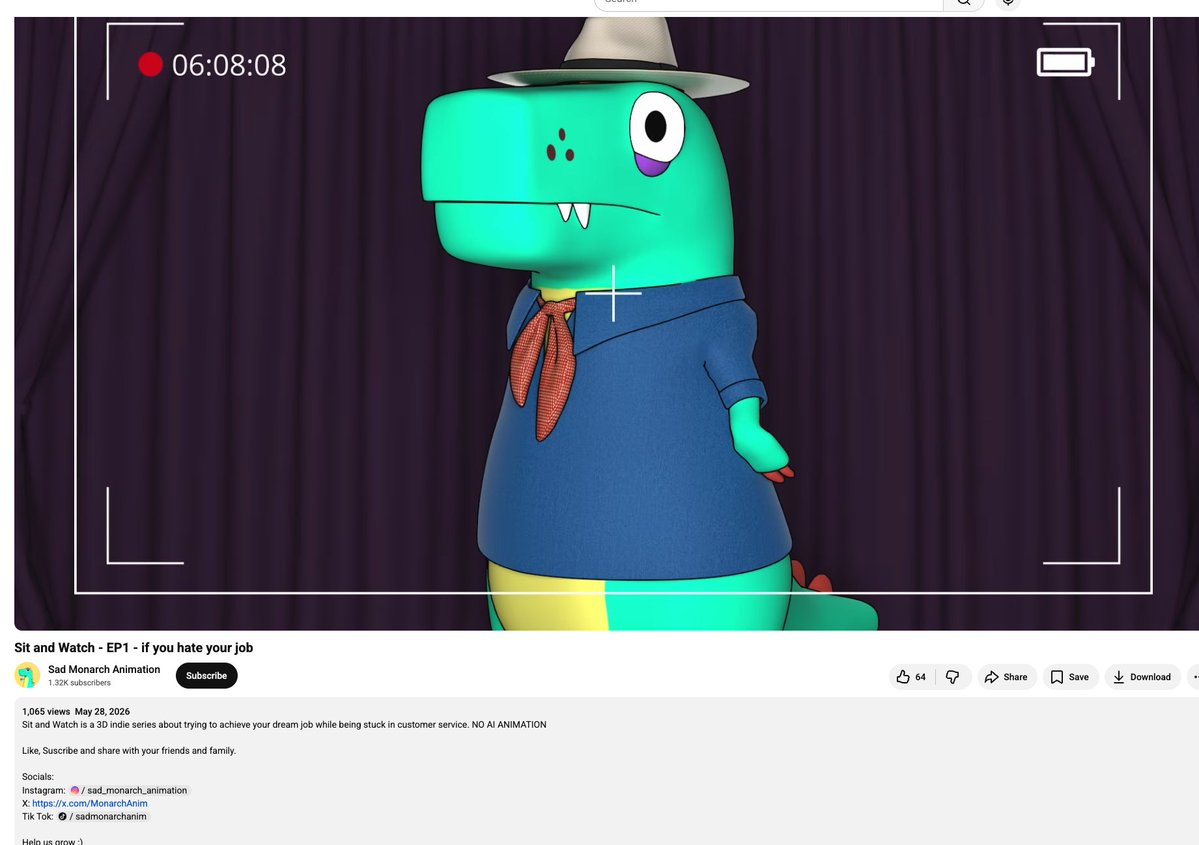Dislike the video with thumbs down
This screenshot has width=1199, height=845.
[953, 677]
